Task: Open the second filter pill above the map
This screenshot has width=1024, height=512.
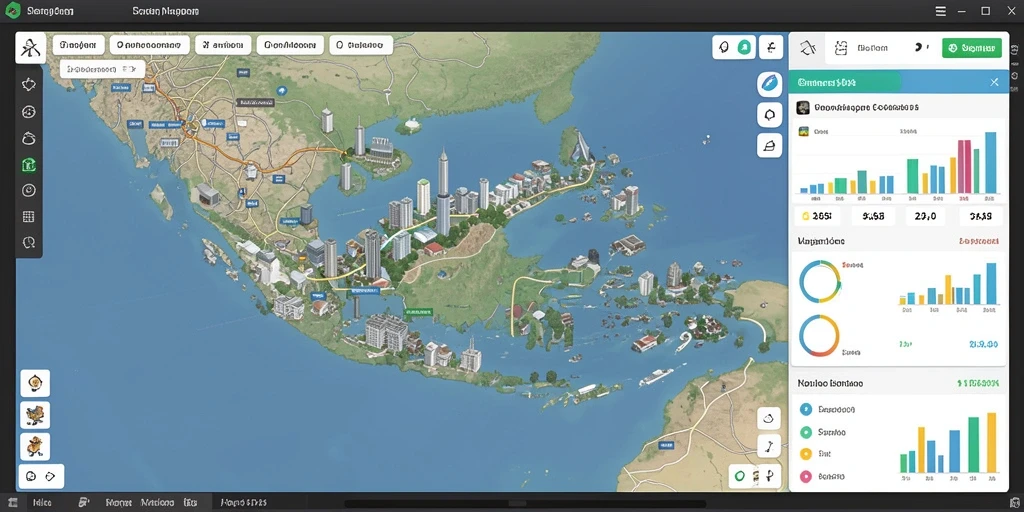Action: pyautogui.click(x=150, y=45)
